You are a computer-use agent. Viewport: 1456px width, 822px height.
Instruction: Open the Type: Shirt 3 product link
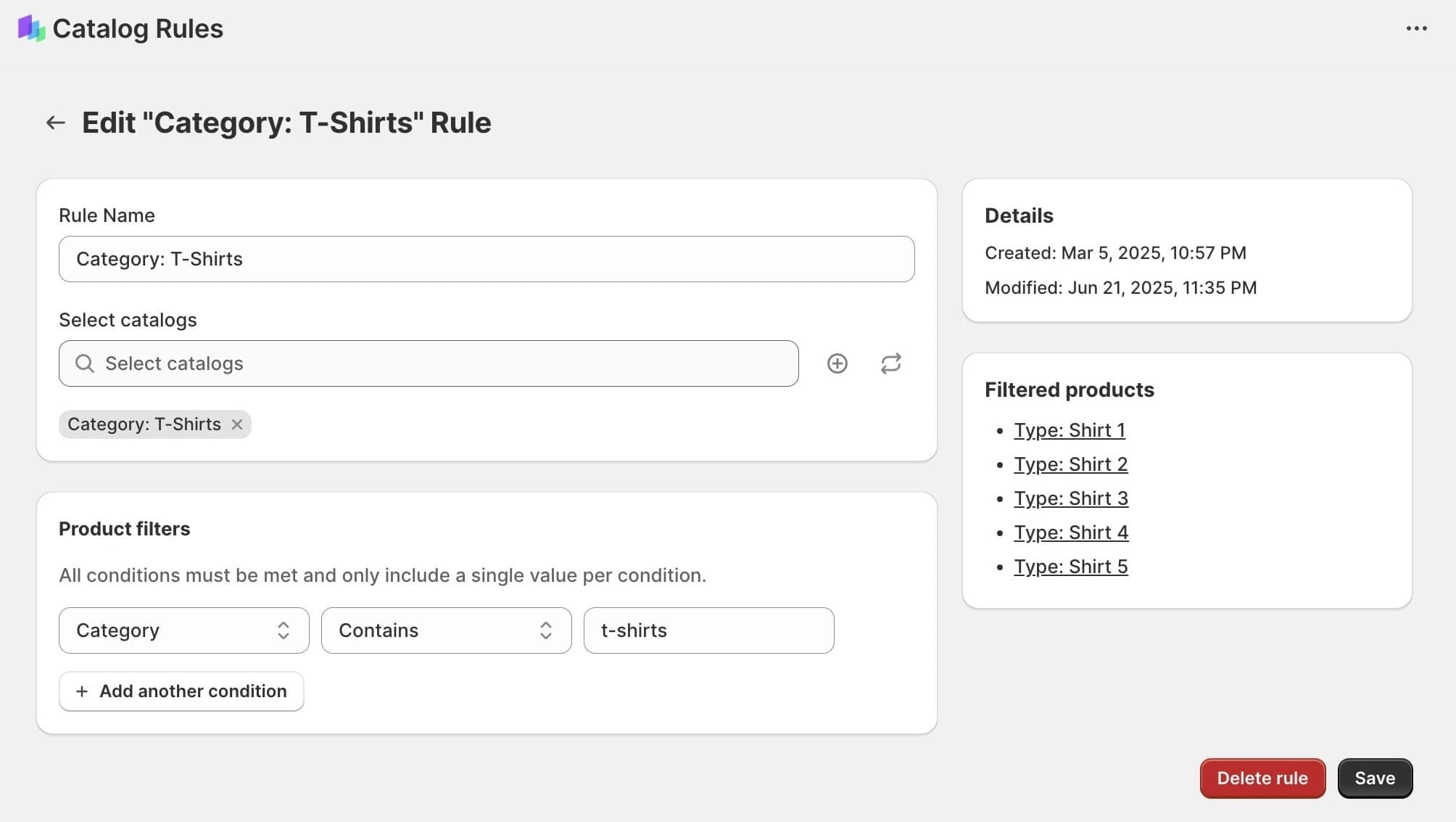(1070, 498)
